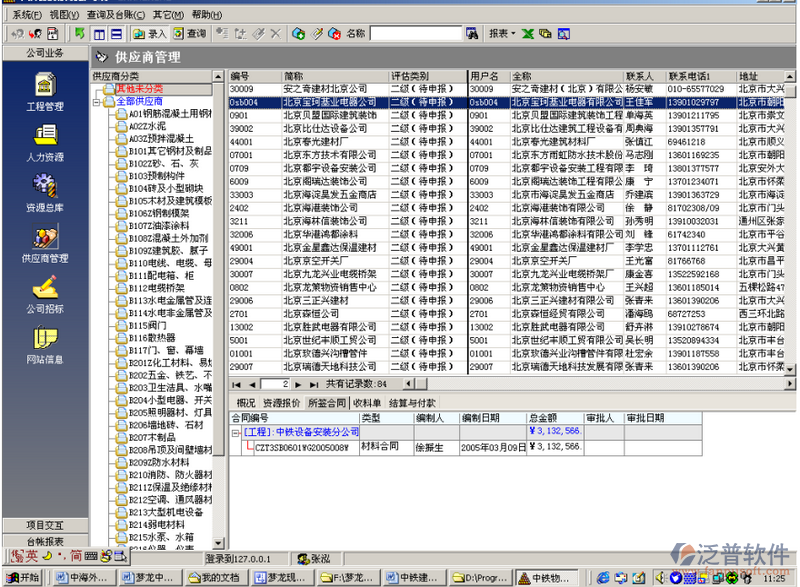The image size is (800, 587).
Task: Click the Excel export toolbar icon
Action: pos(526,34)
